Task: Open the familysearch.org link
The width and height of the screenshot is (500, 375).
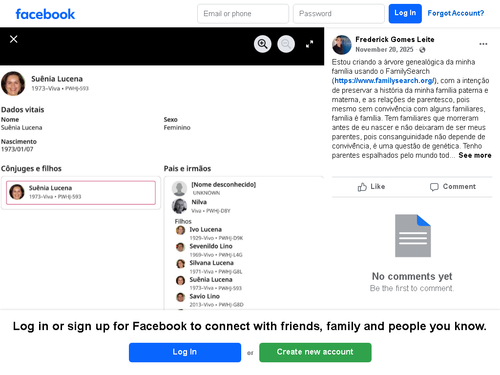Action: point(384,81)
